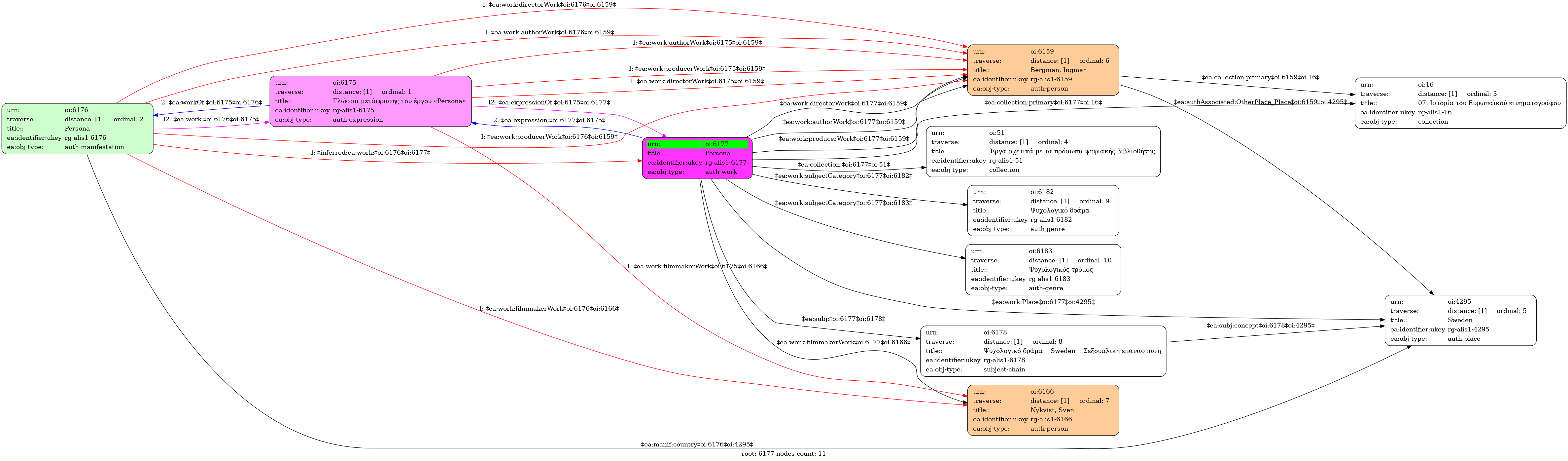Click edge label "2: ‡ea:workOf:‡oi:6175‡oi:6176‡"

(211, 102)
